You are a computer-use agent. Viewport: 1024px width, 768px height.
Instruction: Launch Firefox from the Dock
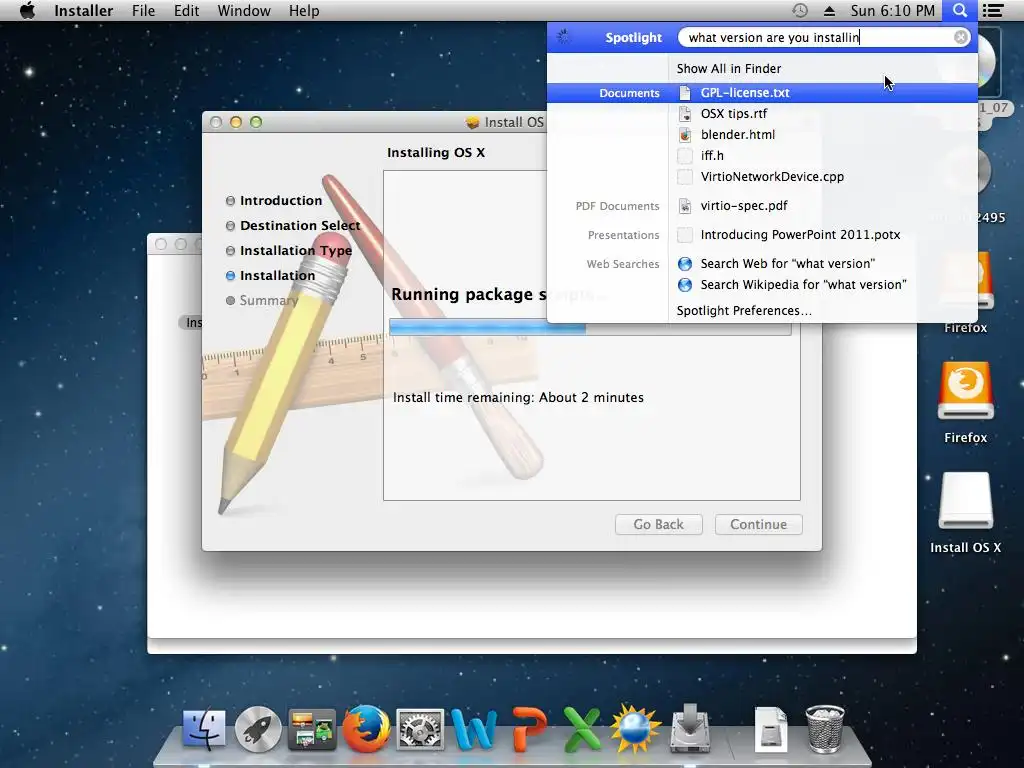coord(366,729)
